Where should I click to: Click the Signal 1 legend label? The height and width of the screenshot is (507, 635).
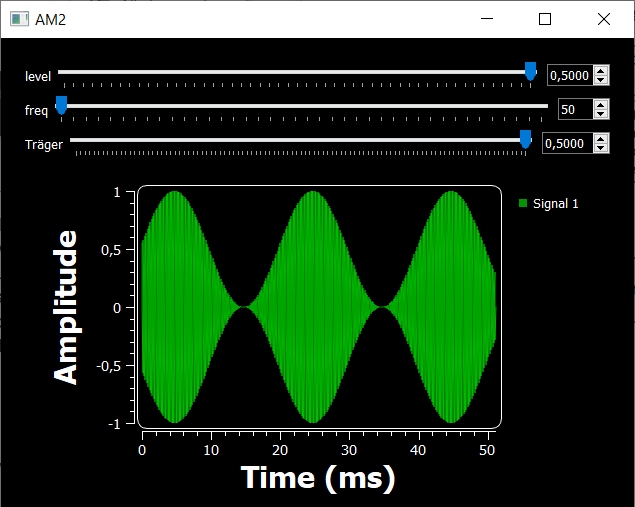tap(555, 204)
